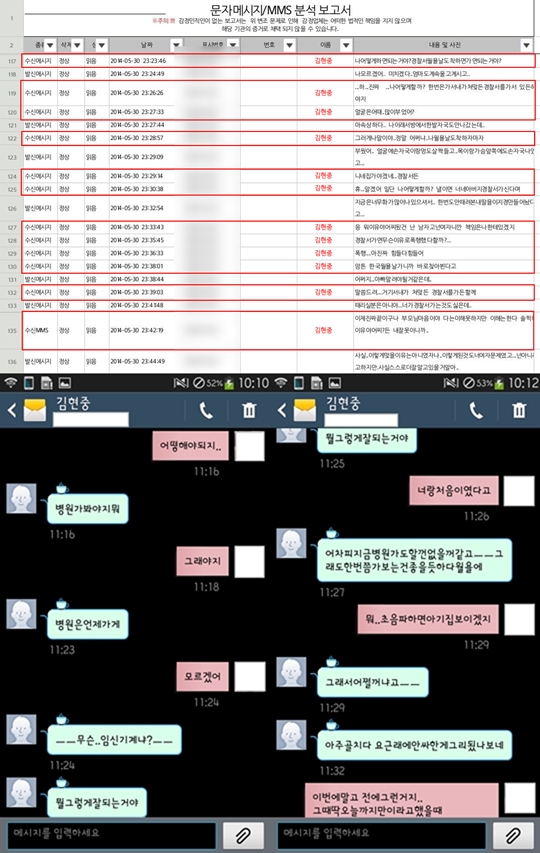Tap the muted NFC icon in the 10:12 status bar
Image resolution: width=540 pixels, height=853 pixels.
click(x=451, y=383)
